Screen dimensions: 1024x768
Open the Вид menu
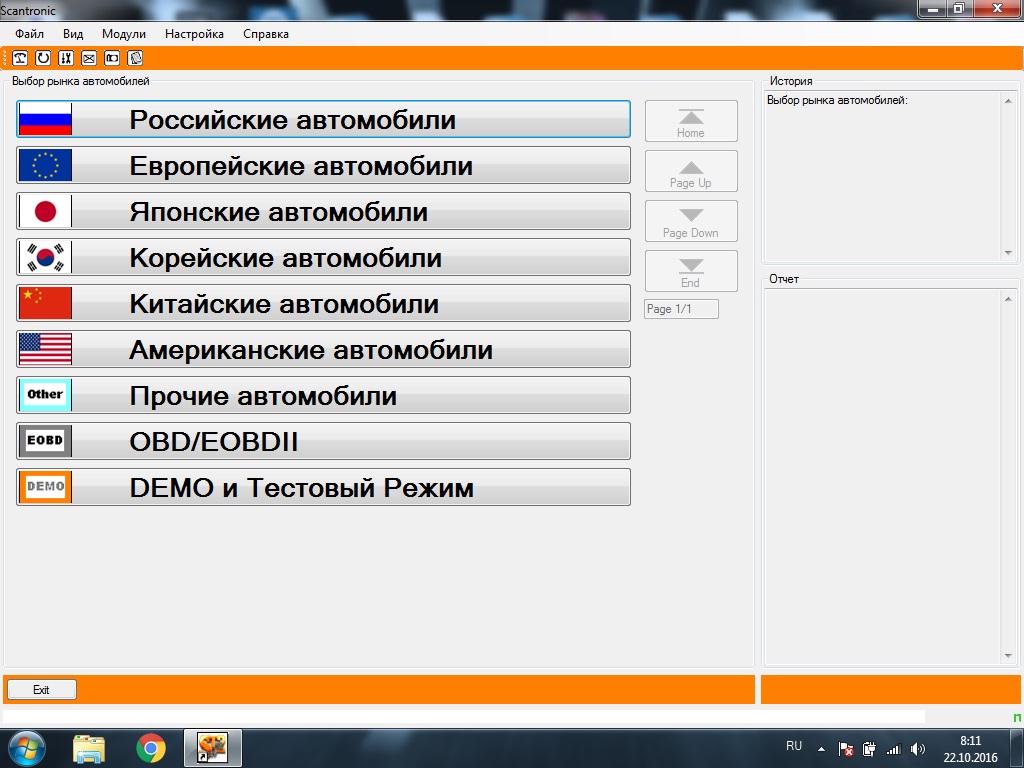click(72, 34)
